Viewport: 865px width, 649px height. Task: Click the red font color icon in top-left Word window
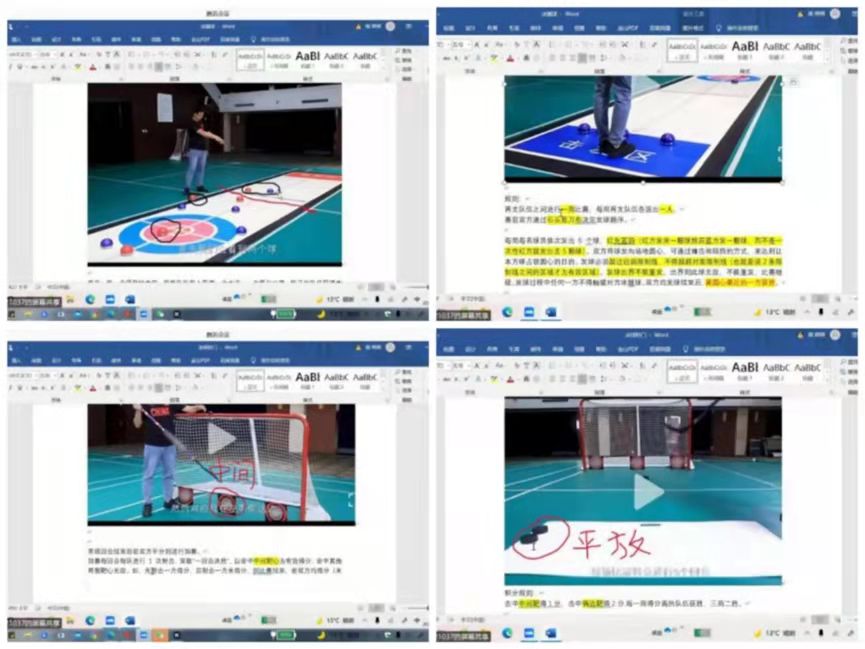92,68
